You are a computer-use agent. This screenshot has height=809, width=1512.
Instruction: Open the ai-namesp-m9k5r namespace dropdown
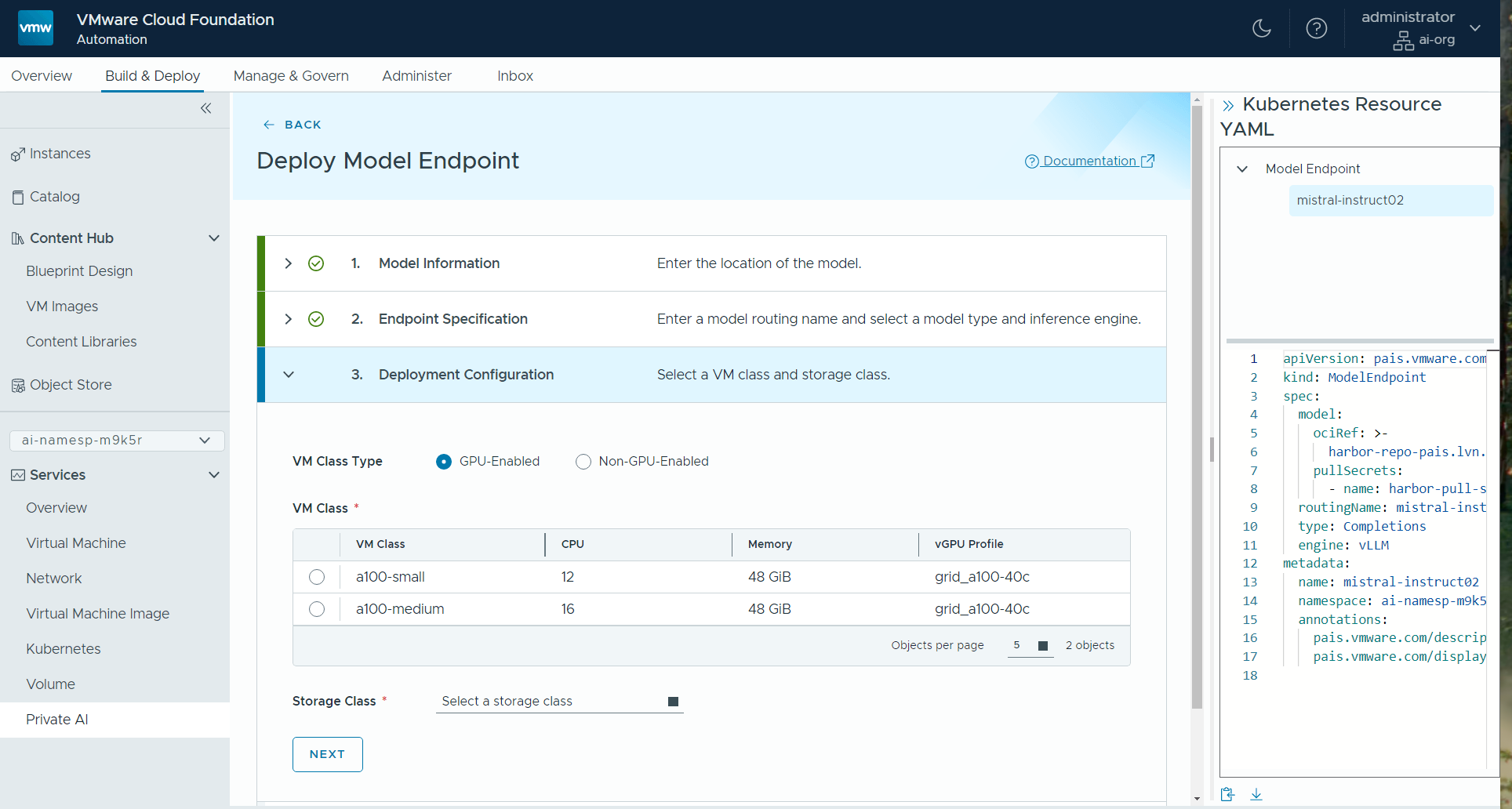tap(117, 441)
